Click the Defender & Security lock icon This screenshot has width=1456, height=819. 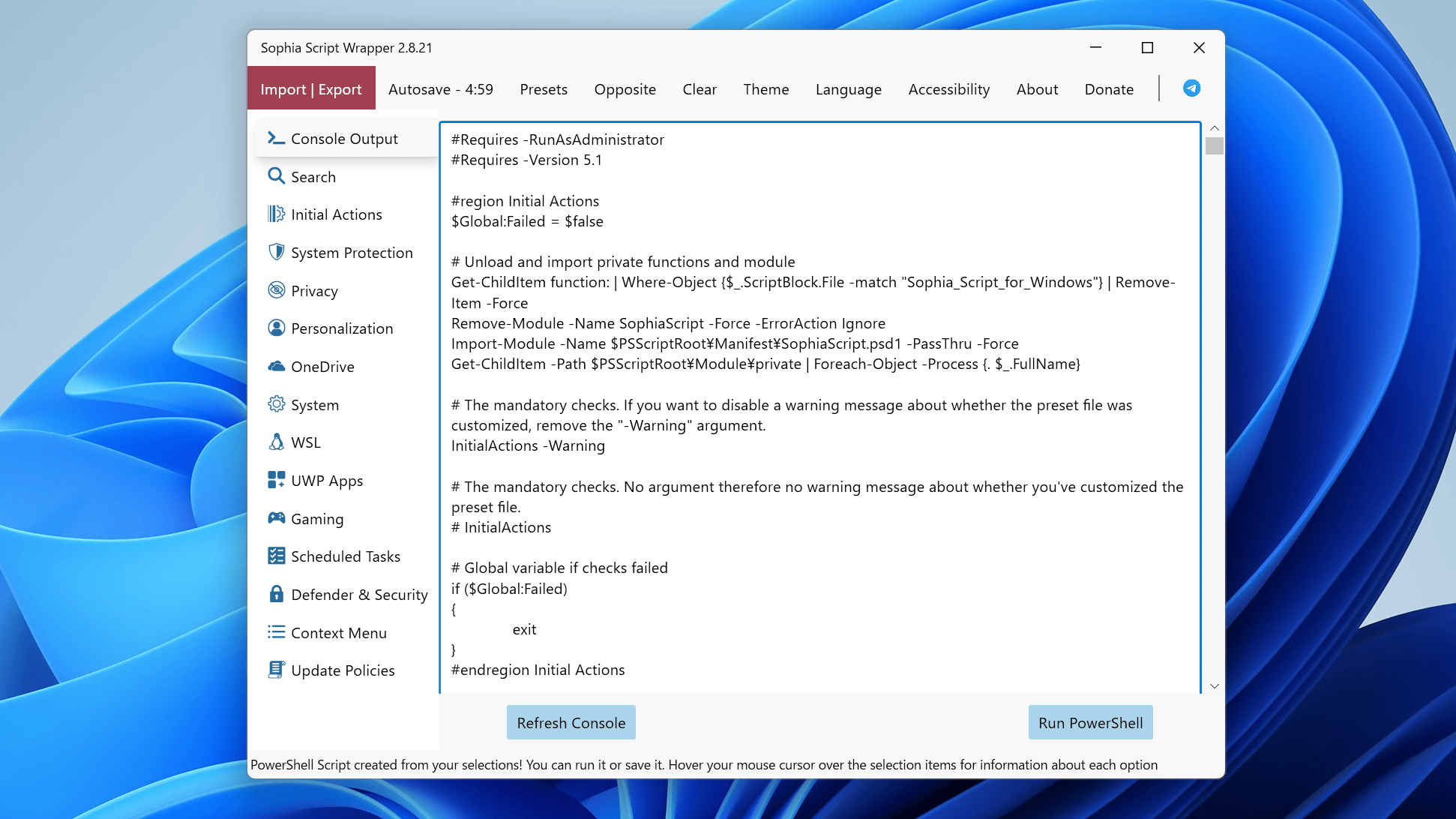pyautogui.click(x=276, y=594)
